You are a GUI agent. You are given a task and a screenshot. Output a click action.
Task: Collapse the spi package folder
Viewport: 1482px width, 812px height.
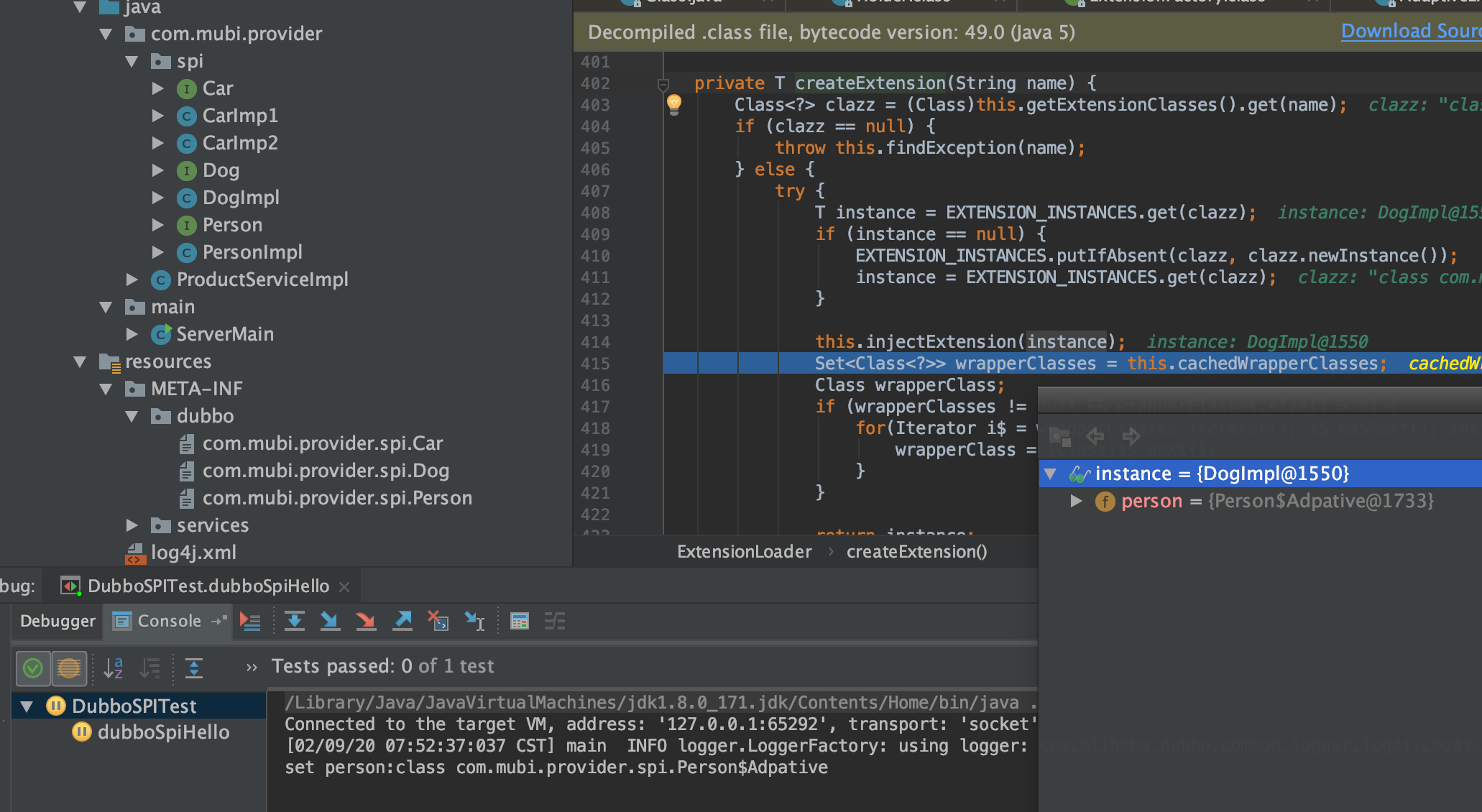click(132, 62)
